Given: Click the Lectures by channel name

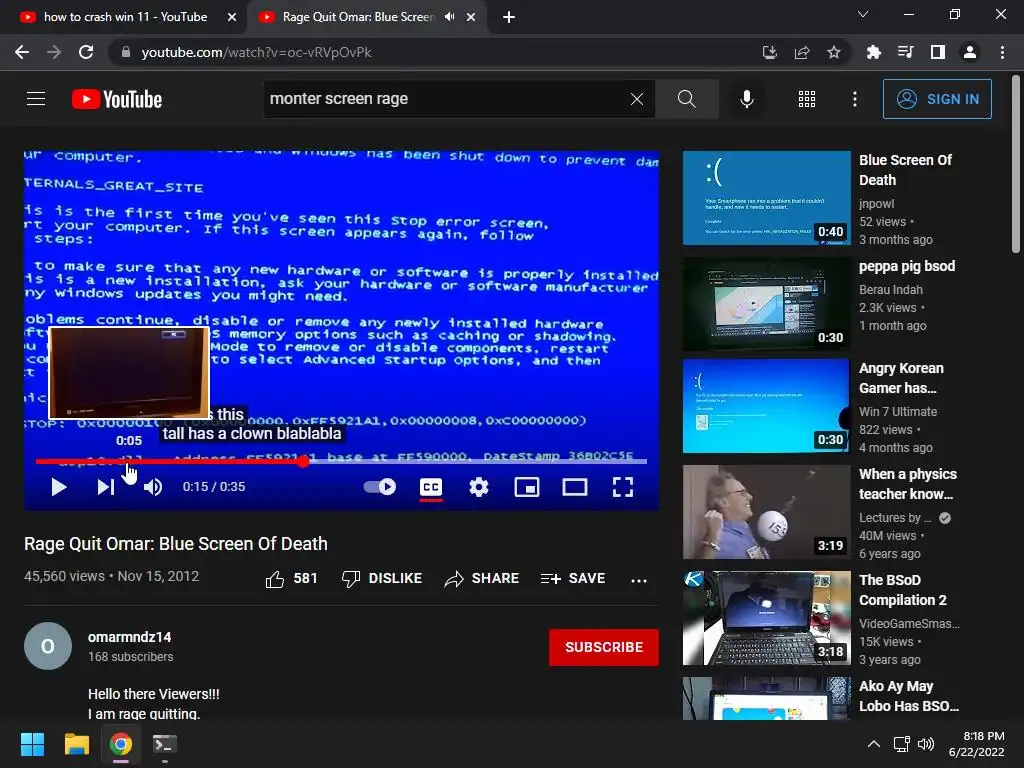Looking at the screenshot, I should coord(895,518).
